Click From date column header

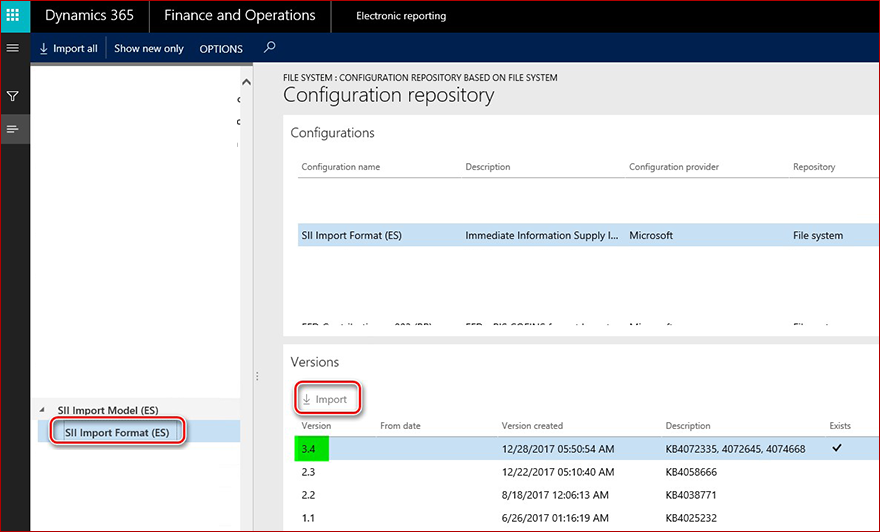(x=400, y=426)
